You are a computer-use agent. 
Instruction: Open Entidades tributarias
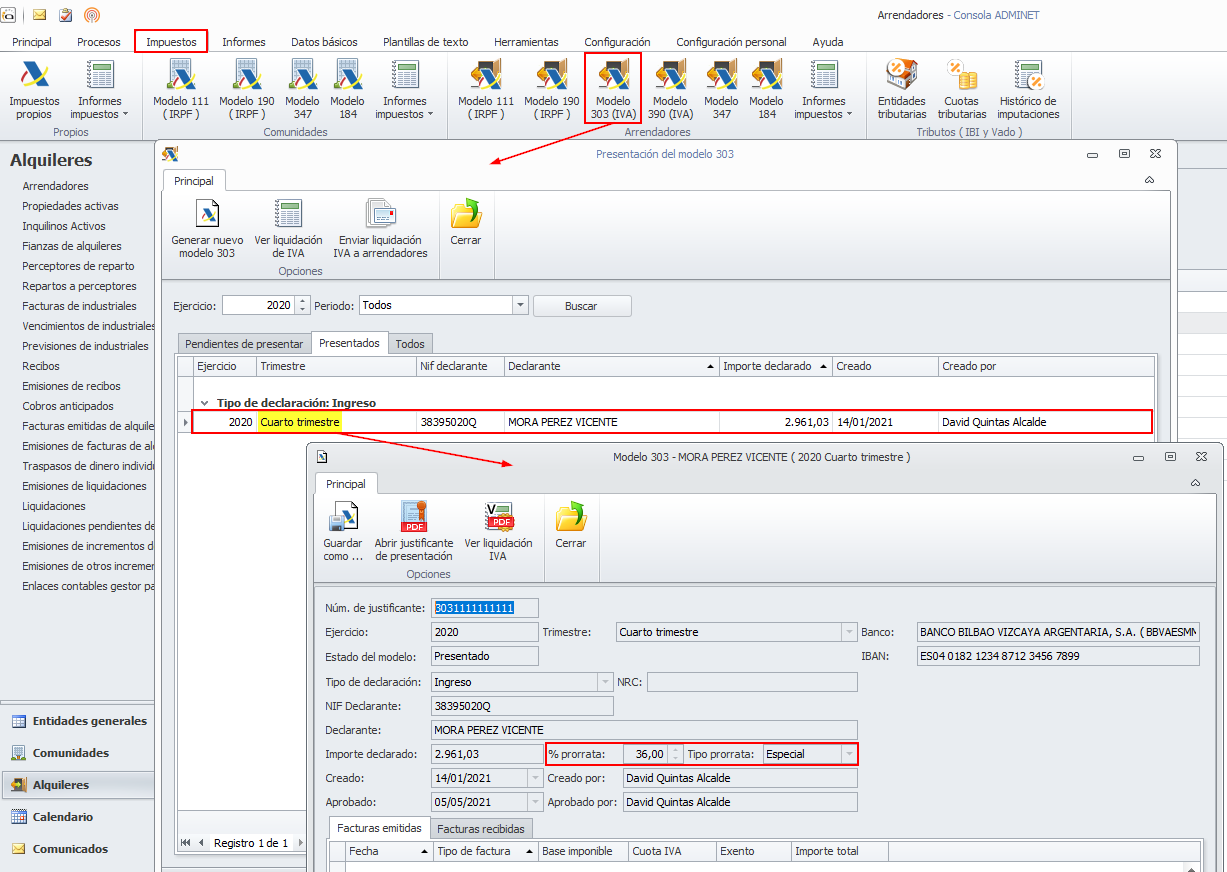(902, 90)
